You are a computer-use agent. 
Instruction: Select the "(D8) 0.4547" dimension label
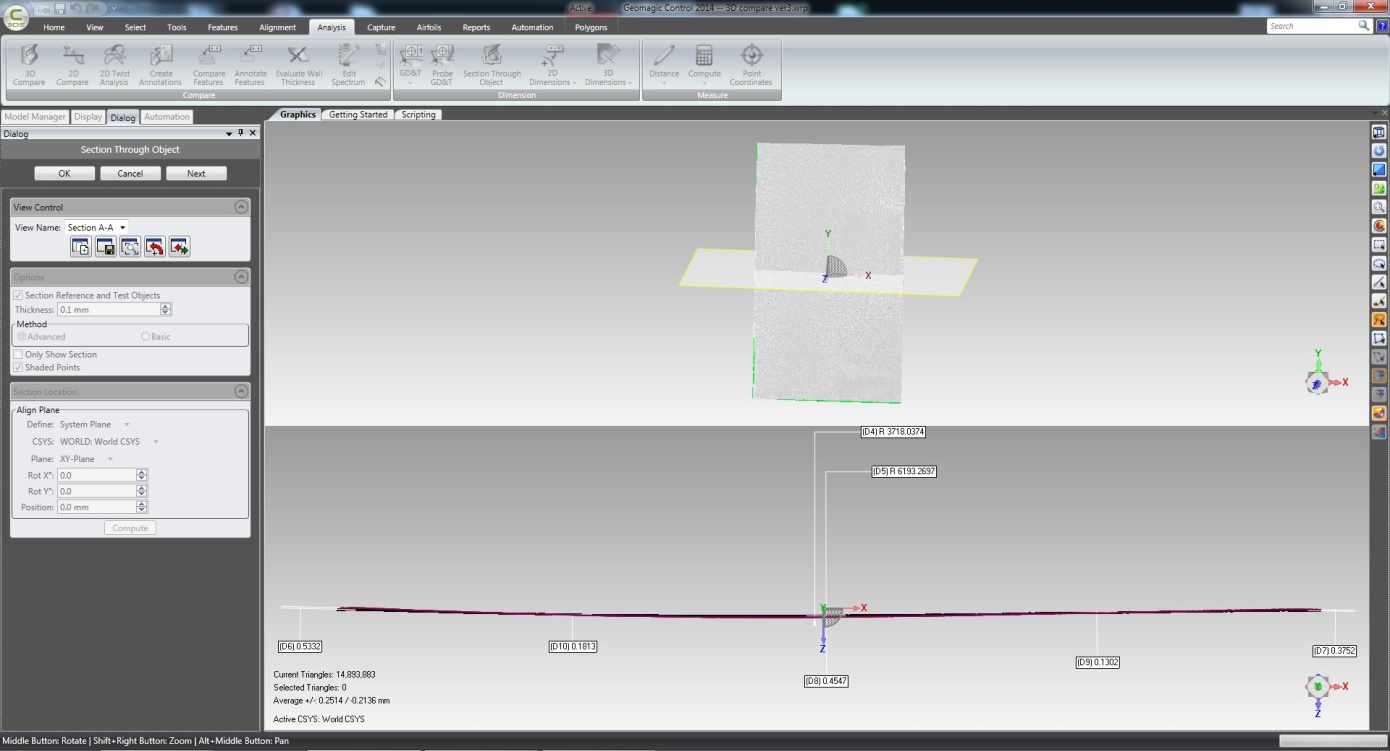click(826, 681)
